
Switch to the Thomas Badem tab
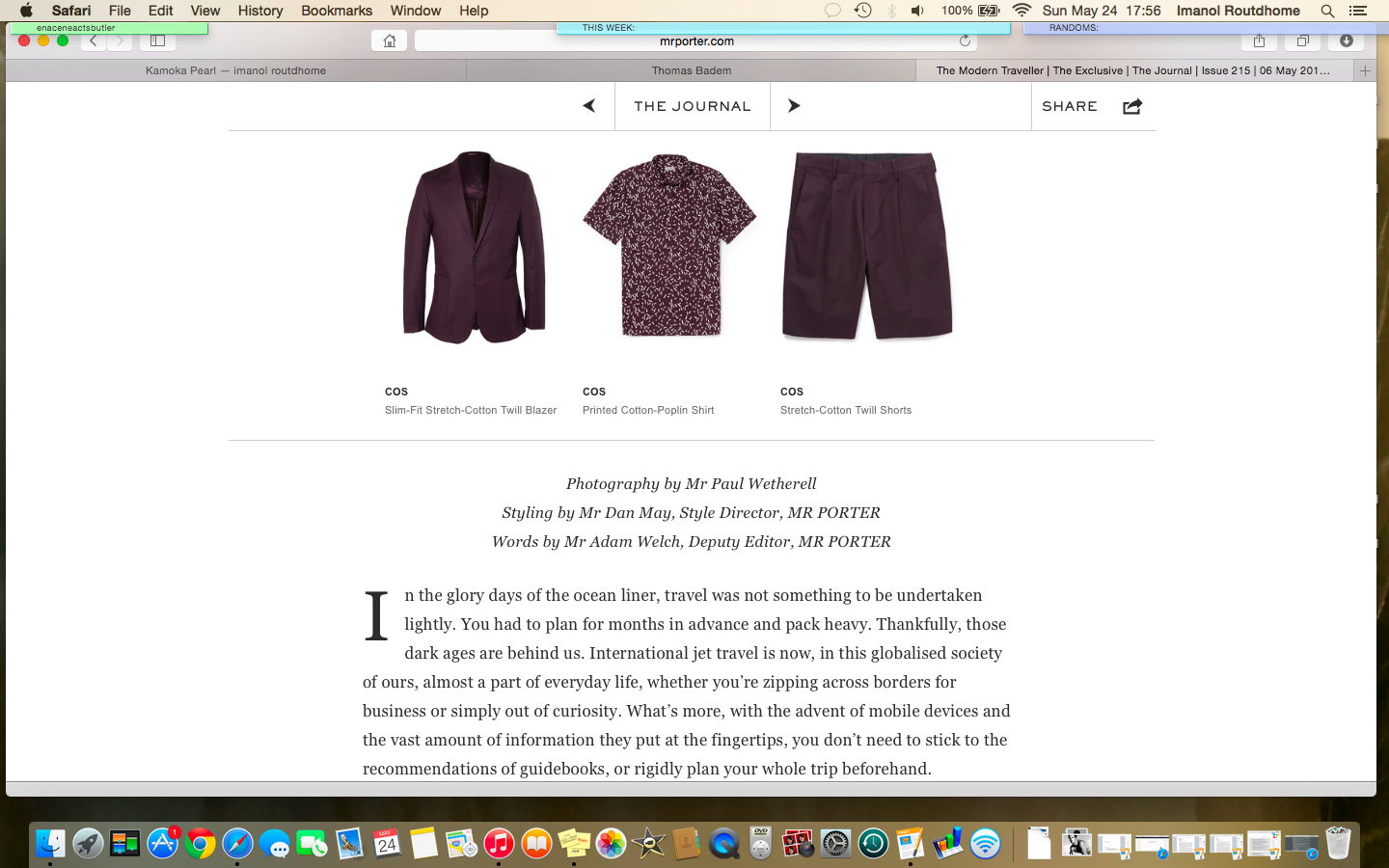point(691,70)
